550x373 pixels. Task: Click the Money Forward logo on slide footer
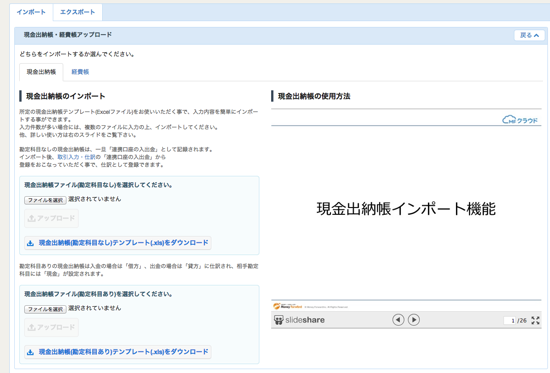coord(288,306)
